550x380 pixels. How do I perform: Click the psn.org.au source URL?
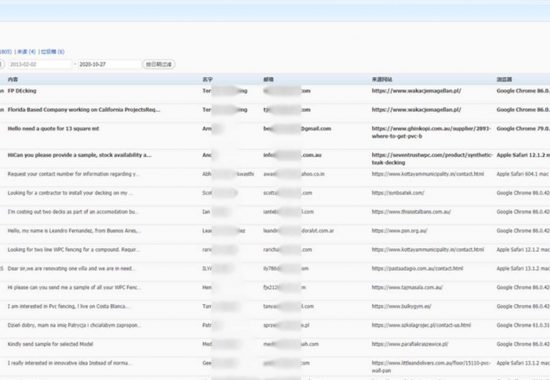(400, 231)
